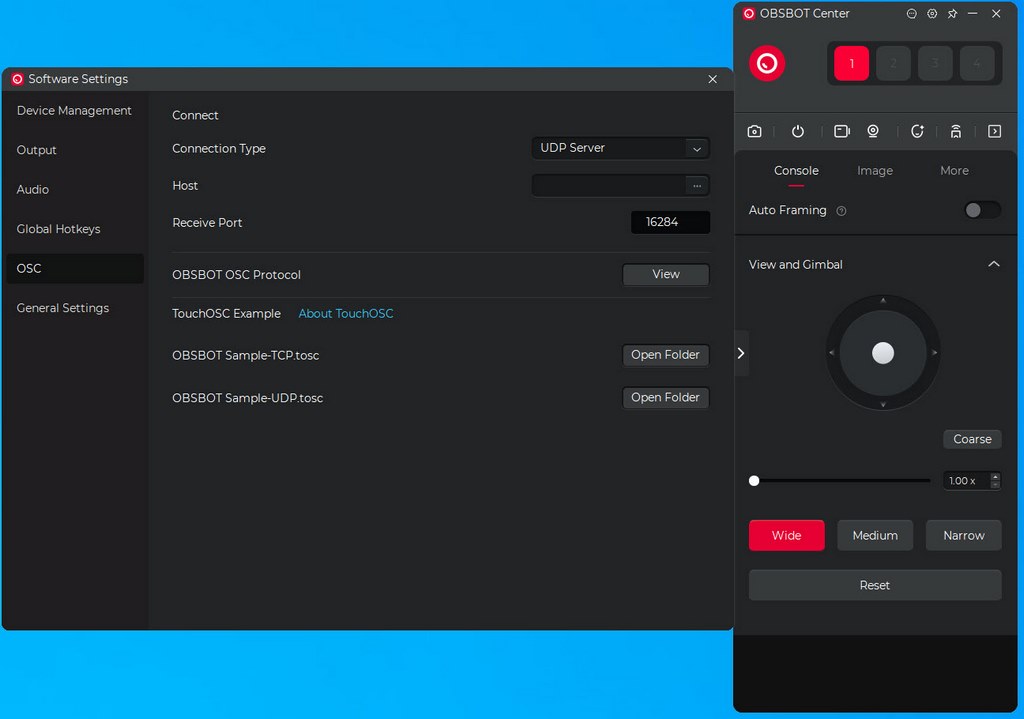The width and height of the screenshot is (1024, 719).
Task: Click the boxed arrow icon in toolbar
Action: click(x=994, y=131)
